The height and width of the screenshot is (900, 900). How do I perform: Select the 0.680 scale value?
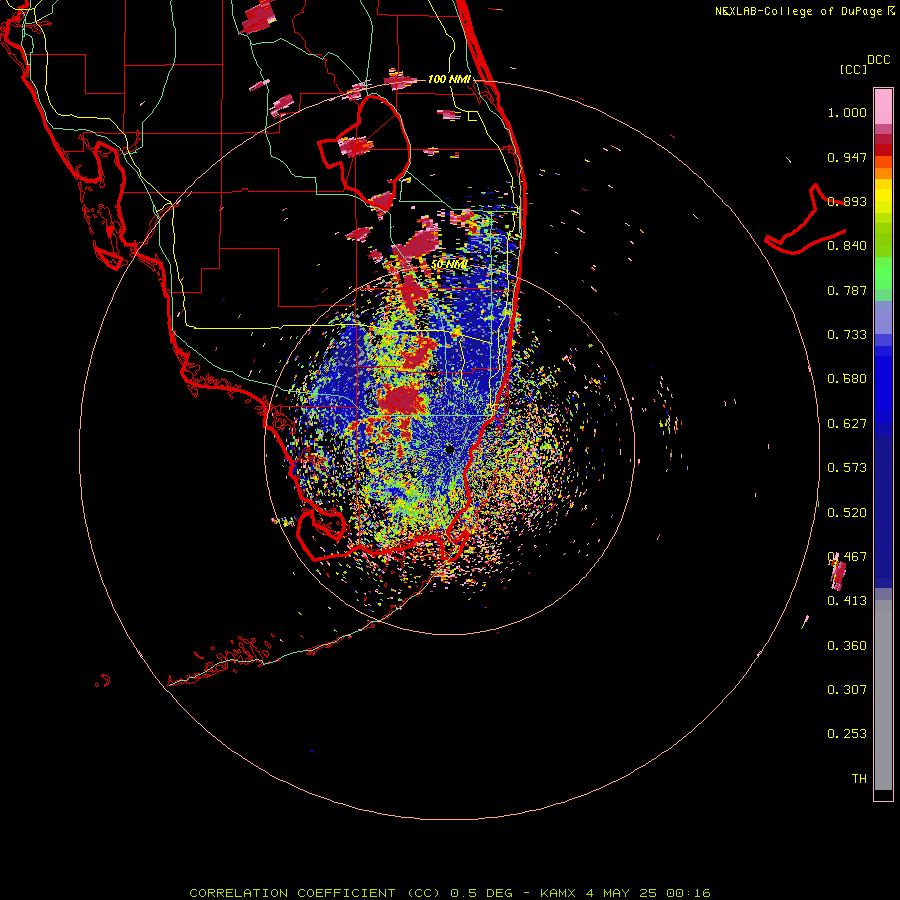847,379
